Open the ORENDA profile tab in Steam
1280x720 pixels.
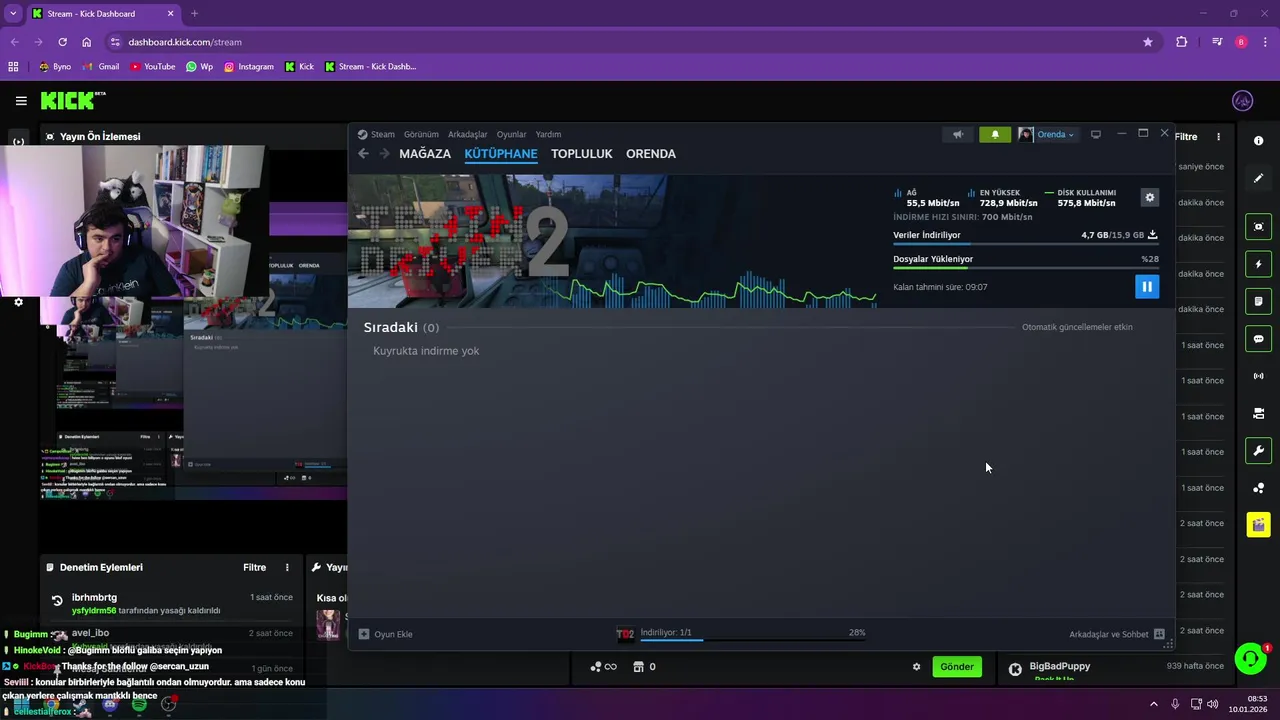651,154
